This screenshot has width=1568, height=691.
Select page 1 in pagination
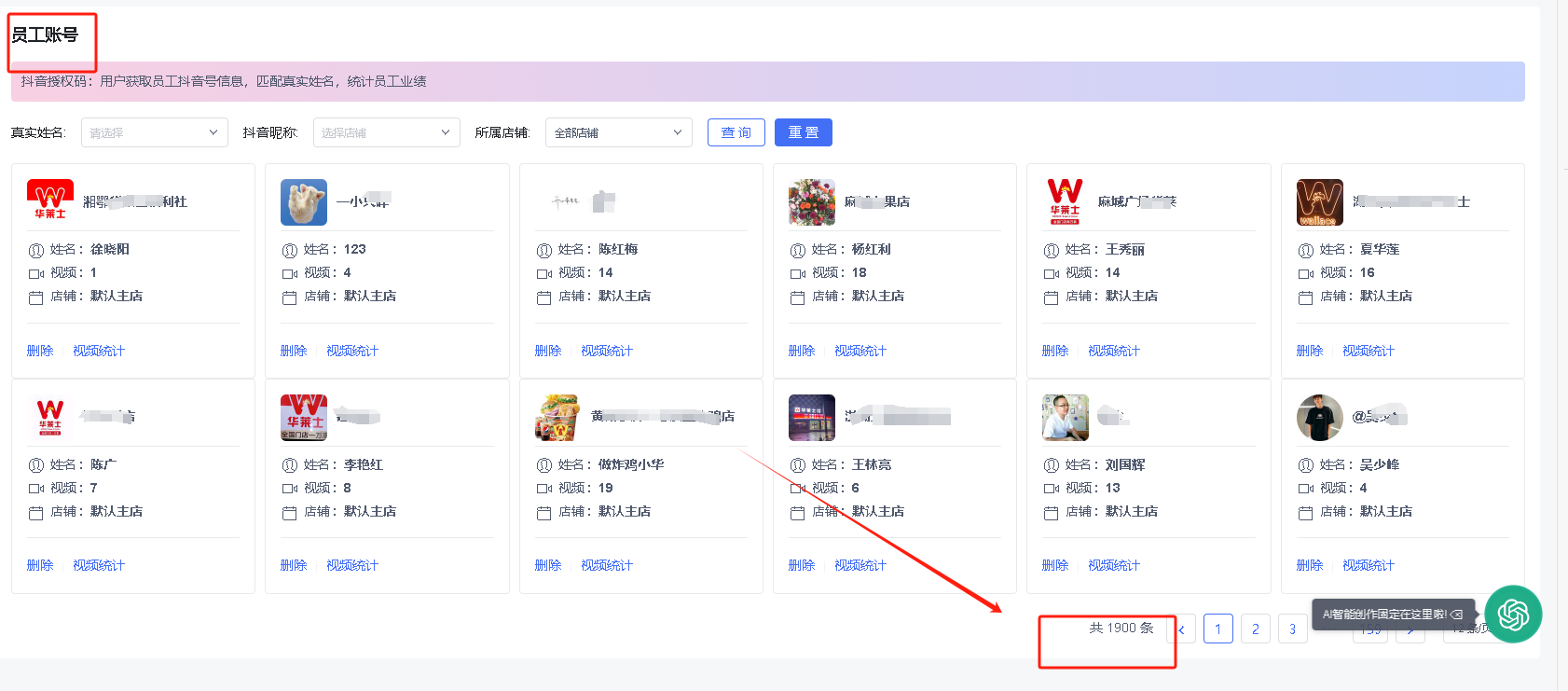pos(1218,629)
